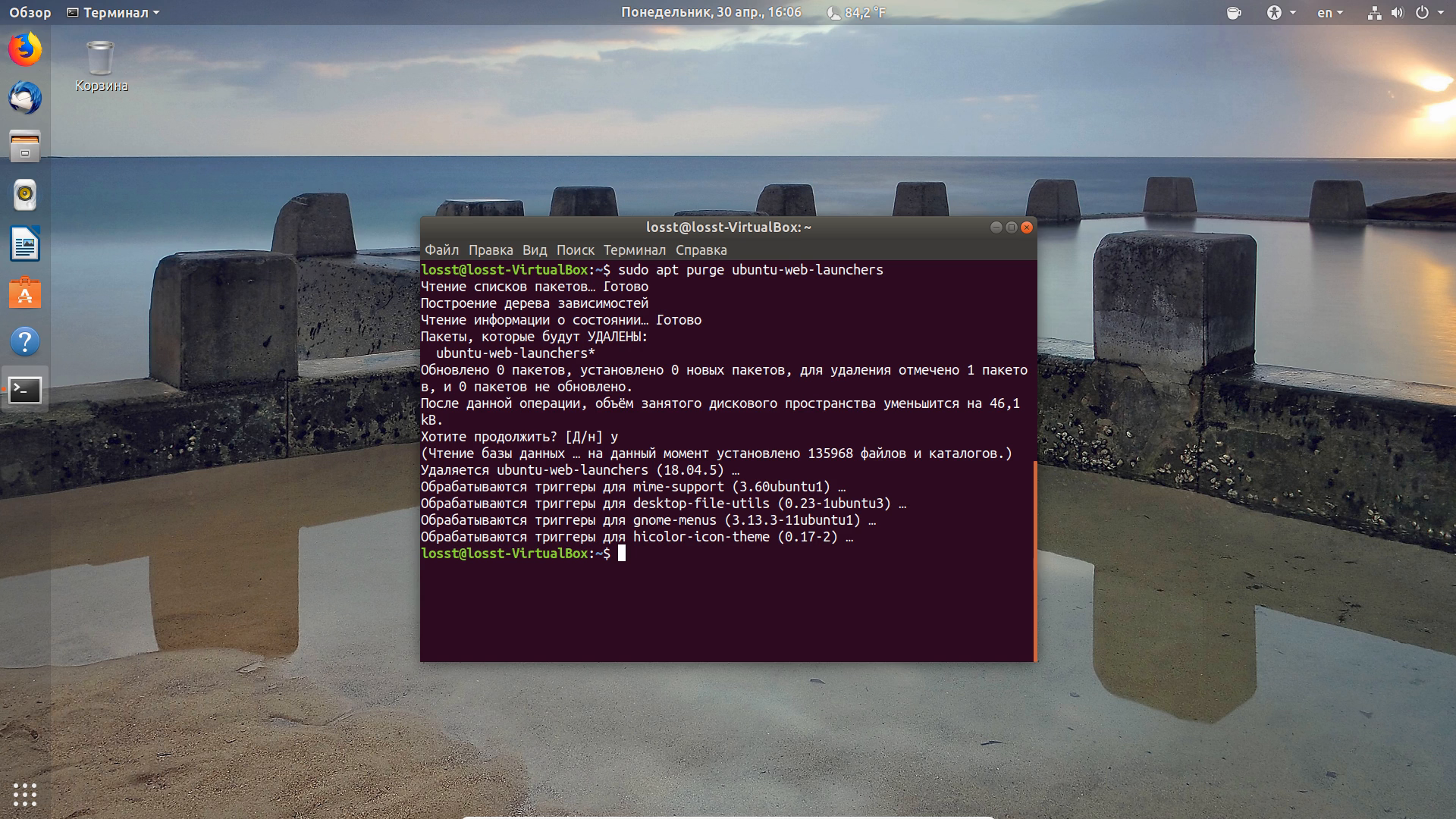Image resolution: width=1456 pixels, height=819 pixels.
Task: Minimize the terminal window
Action: [996, 227]
